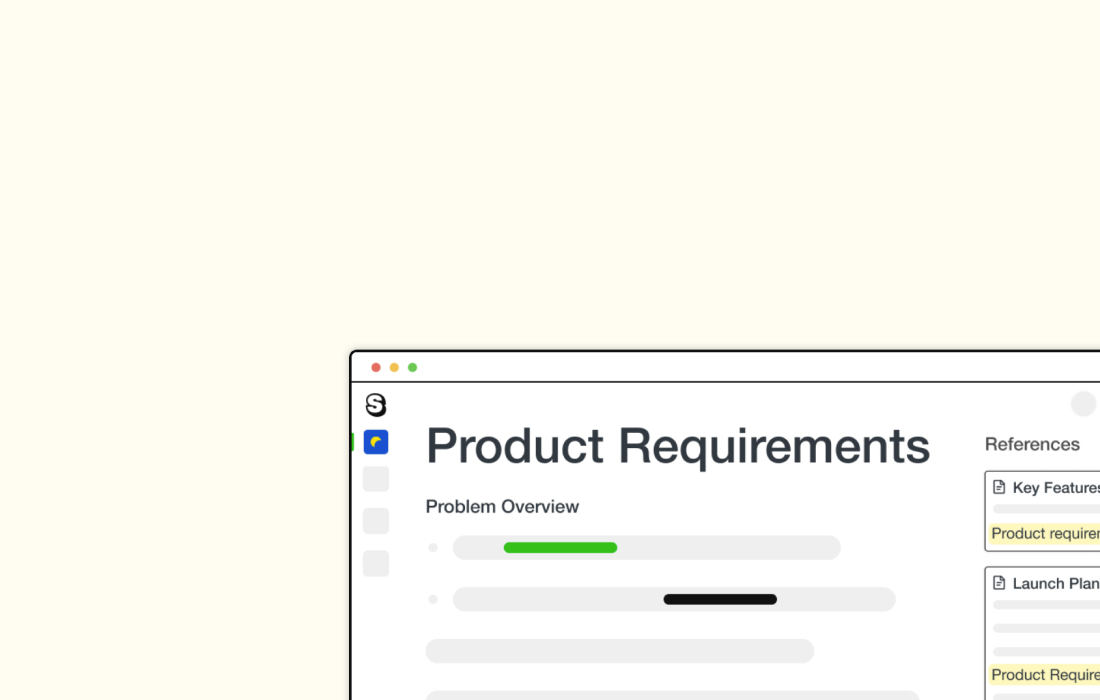Close the window with the red button

376,368
